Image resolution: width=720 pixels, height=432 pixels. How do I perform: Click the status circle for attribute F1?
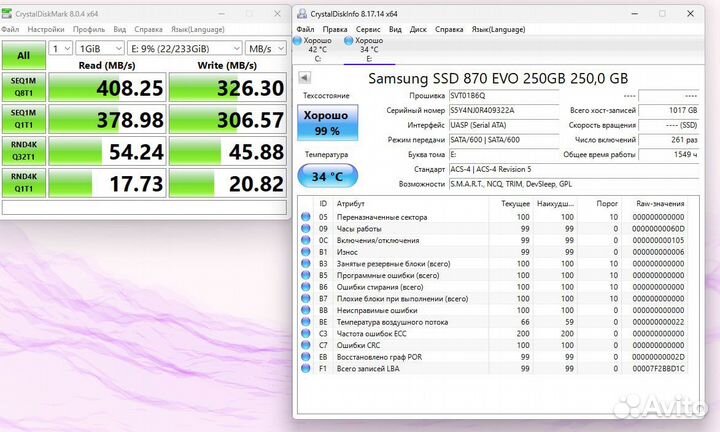(306, 368)
